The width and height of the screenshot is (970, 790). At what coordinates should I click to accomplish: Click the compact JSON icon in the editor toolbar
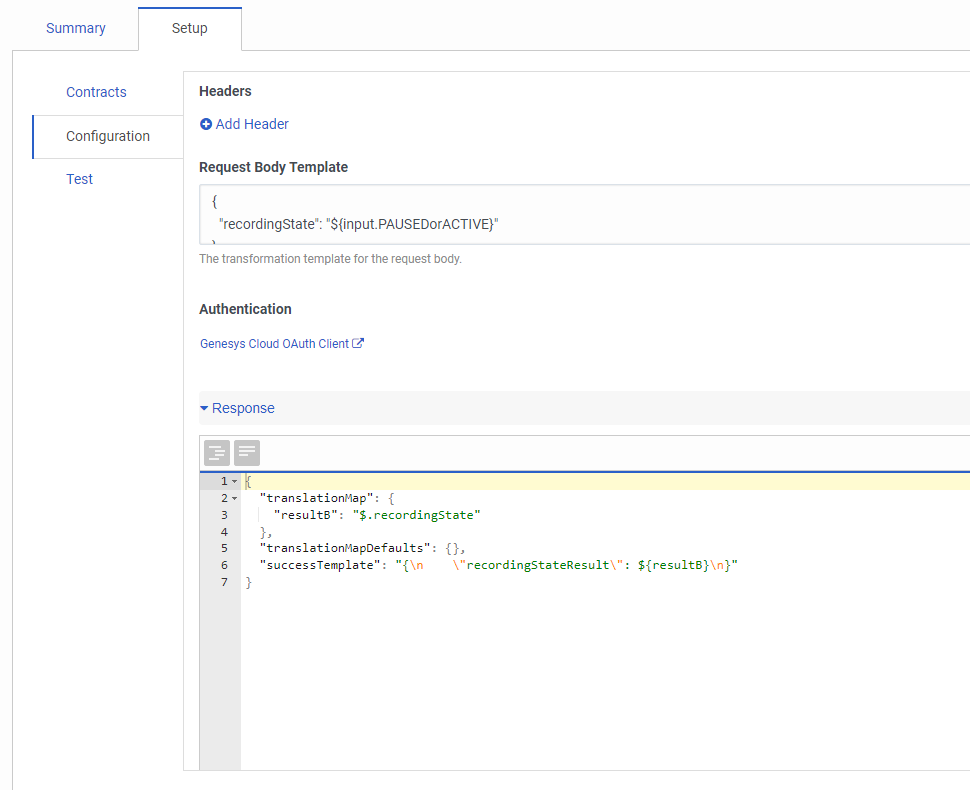coord(247,453)
